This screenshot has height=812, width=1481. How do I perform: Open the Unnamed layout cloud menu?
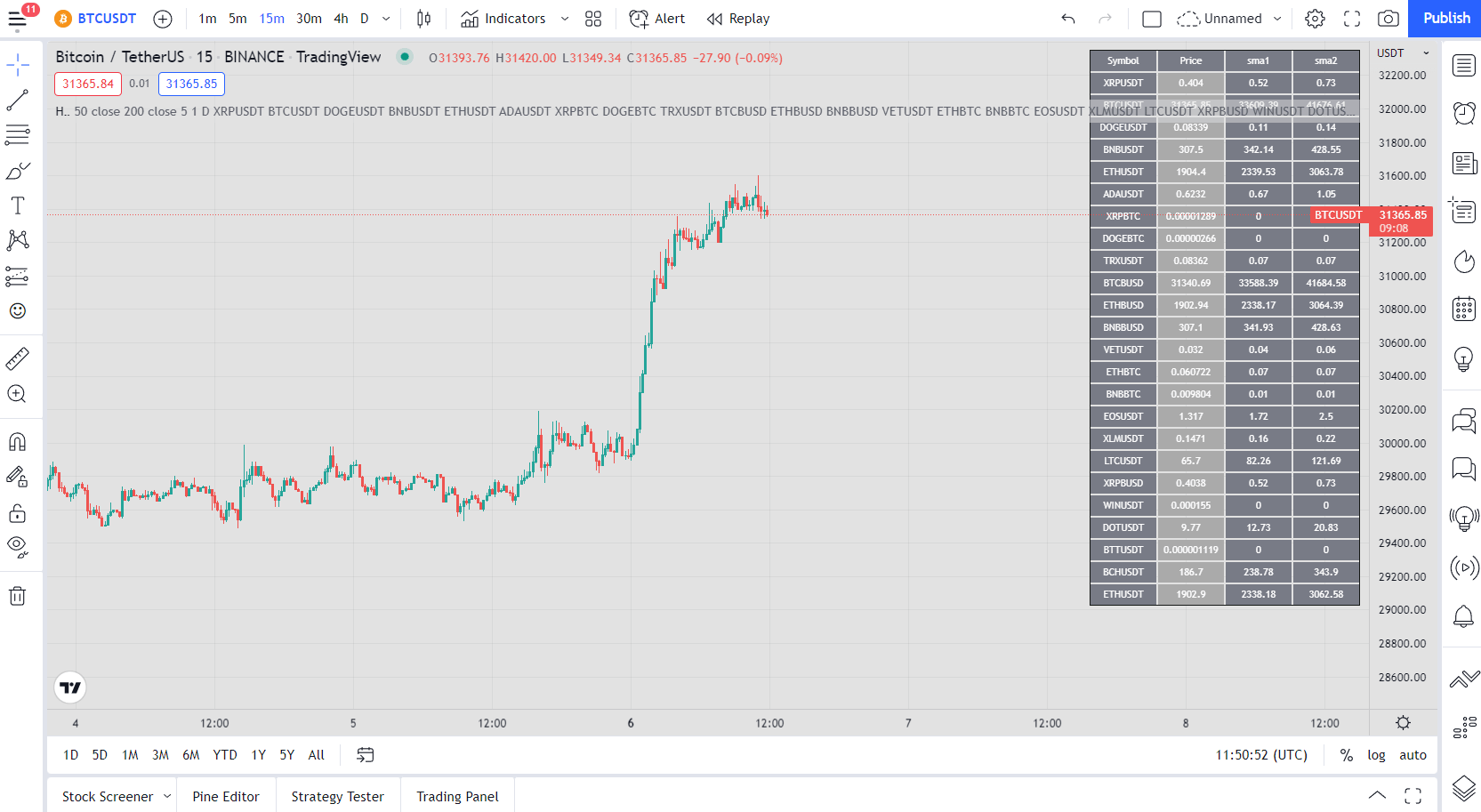click(1229, 18)
